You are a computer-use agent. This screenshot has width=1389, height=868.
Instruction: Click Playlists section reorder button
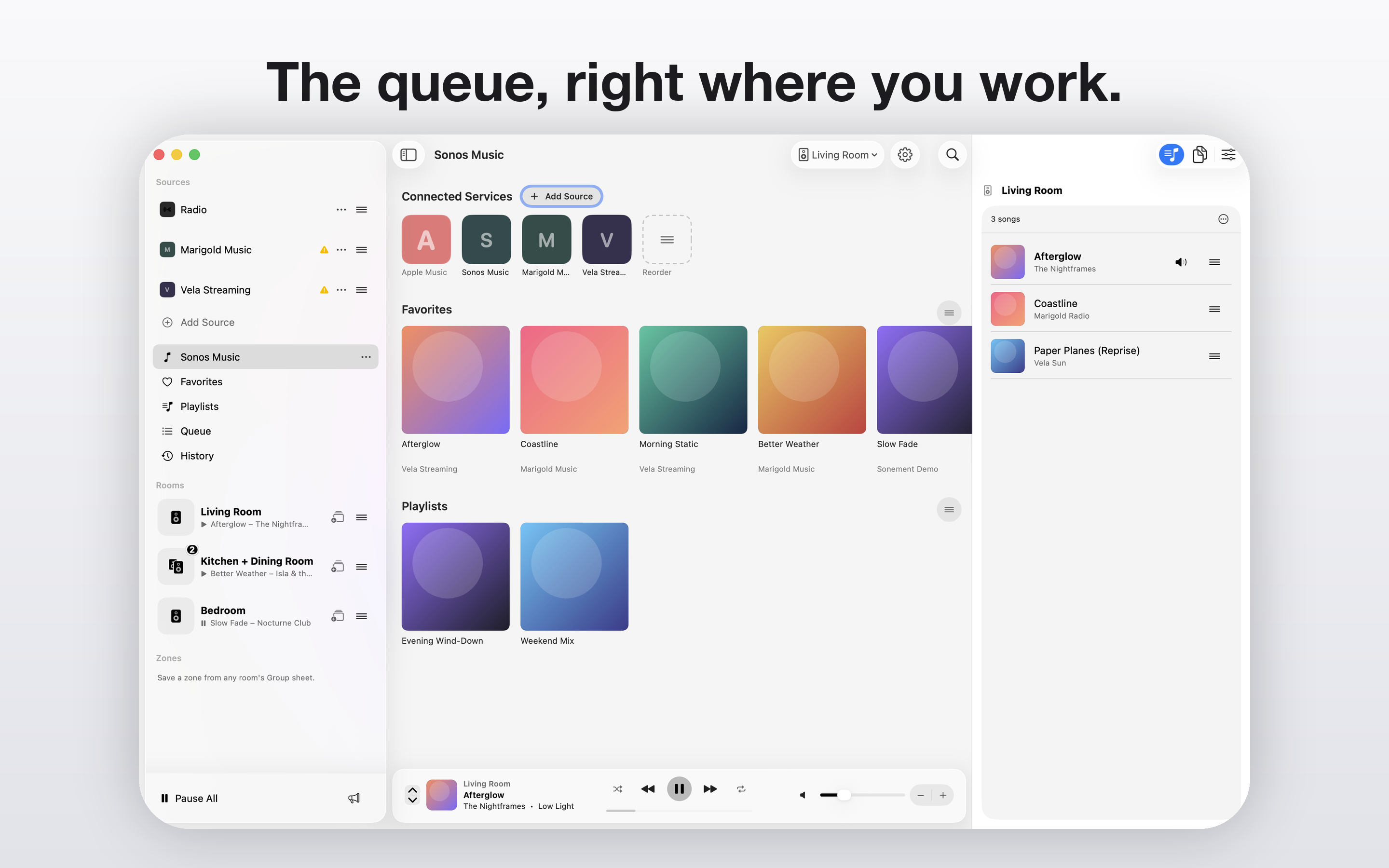(949, 510)
